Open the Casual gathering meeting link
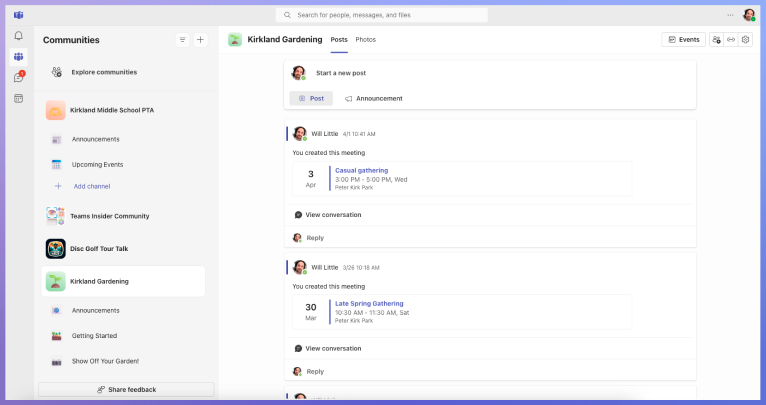Screen dimensions: 766x405 [361, 170]
